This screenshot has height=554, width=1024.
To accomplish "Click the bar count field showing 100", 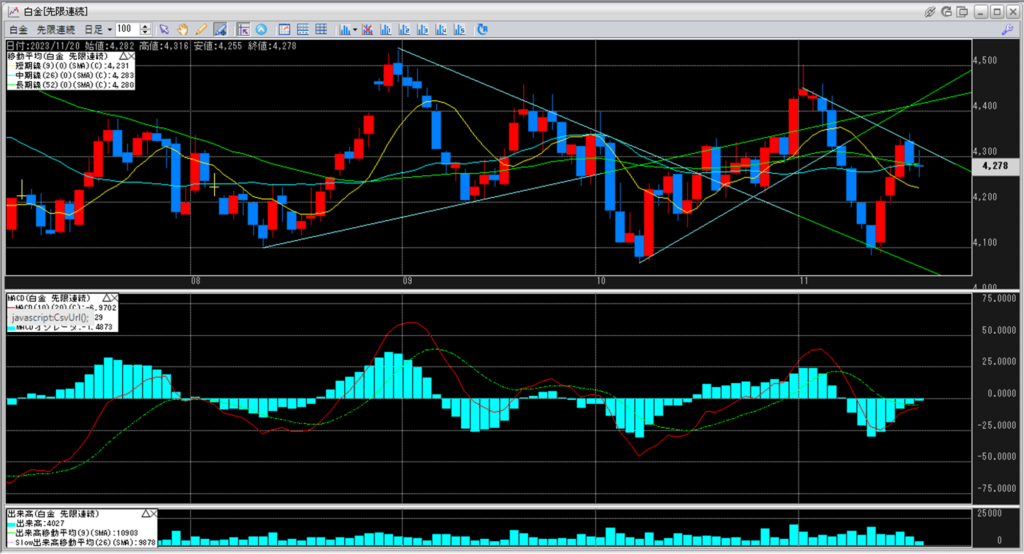I will (x=128, y=29).
